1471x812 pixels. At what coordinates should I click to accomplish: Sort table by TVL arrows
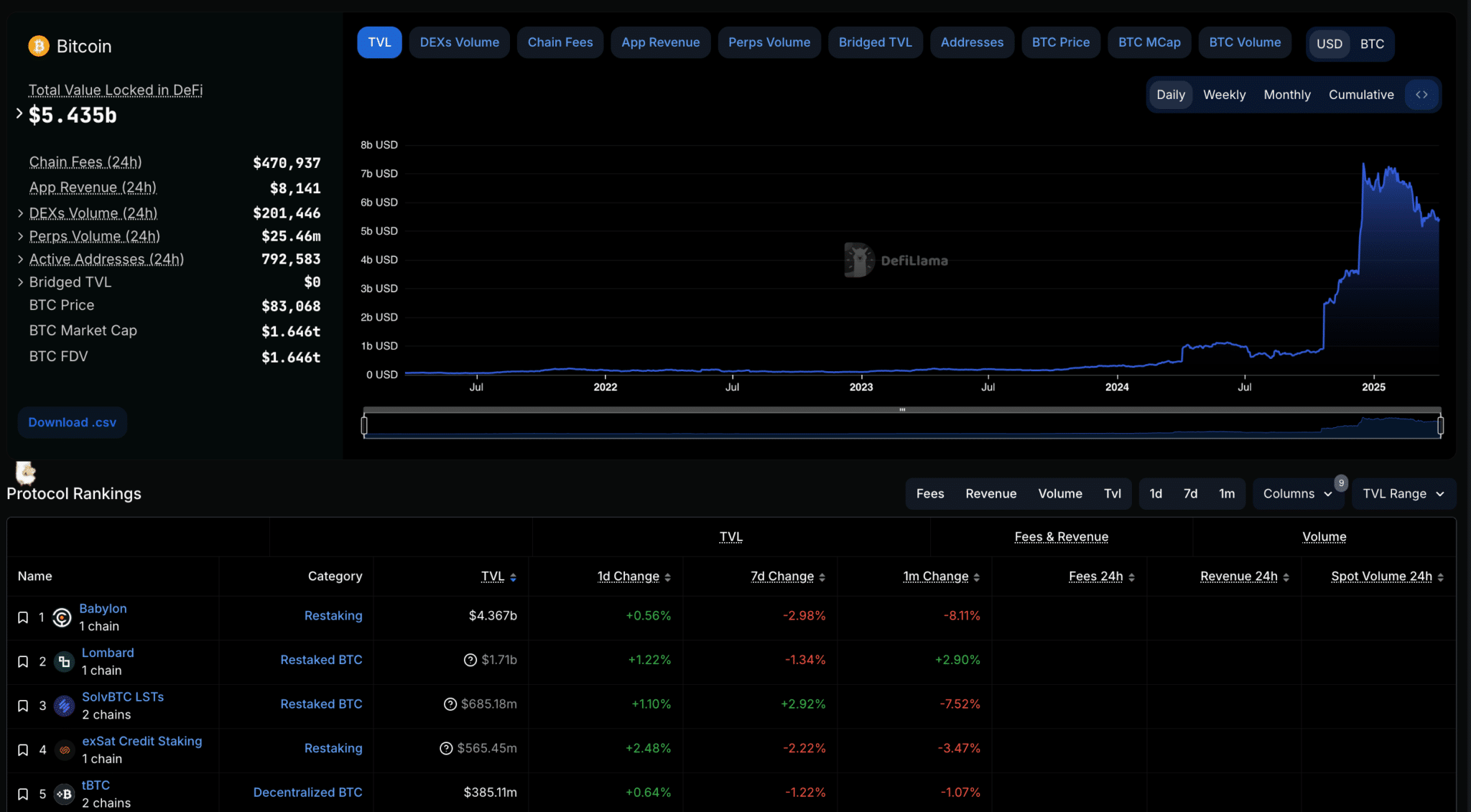513,577
